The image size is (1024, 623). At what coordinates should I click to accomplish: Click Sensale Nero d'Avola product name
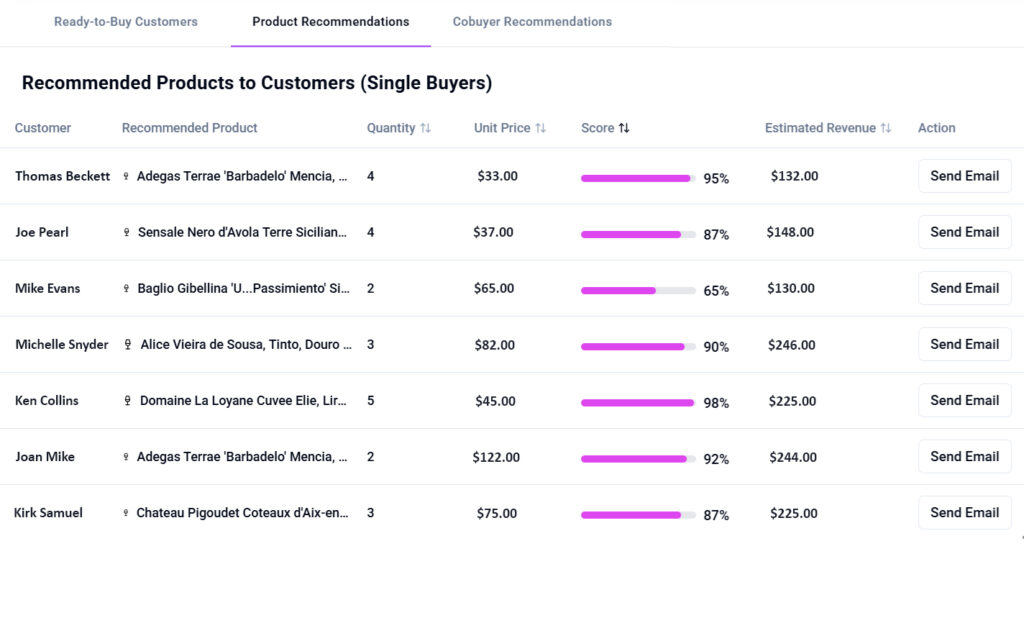tap(242, 232)
